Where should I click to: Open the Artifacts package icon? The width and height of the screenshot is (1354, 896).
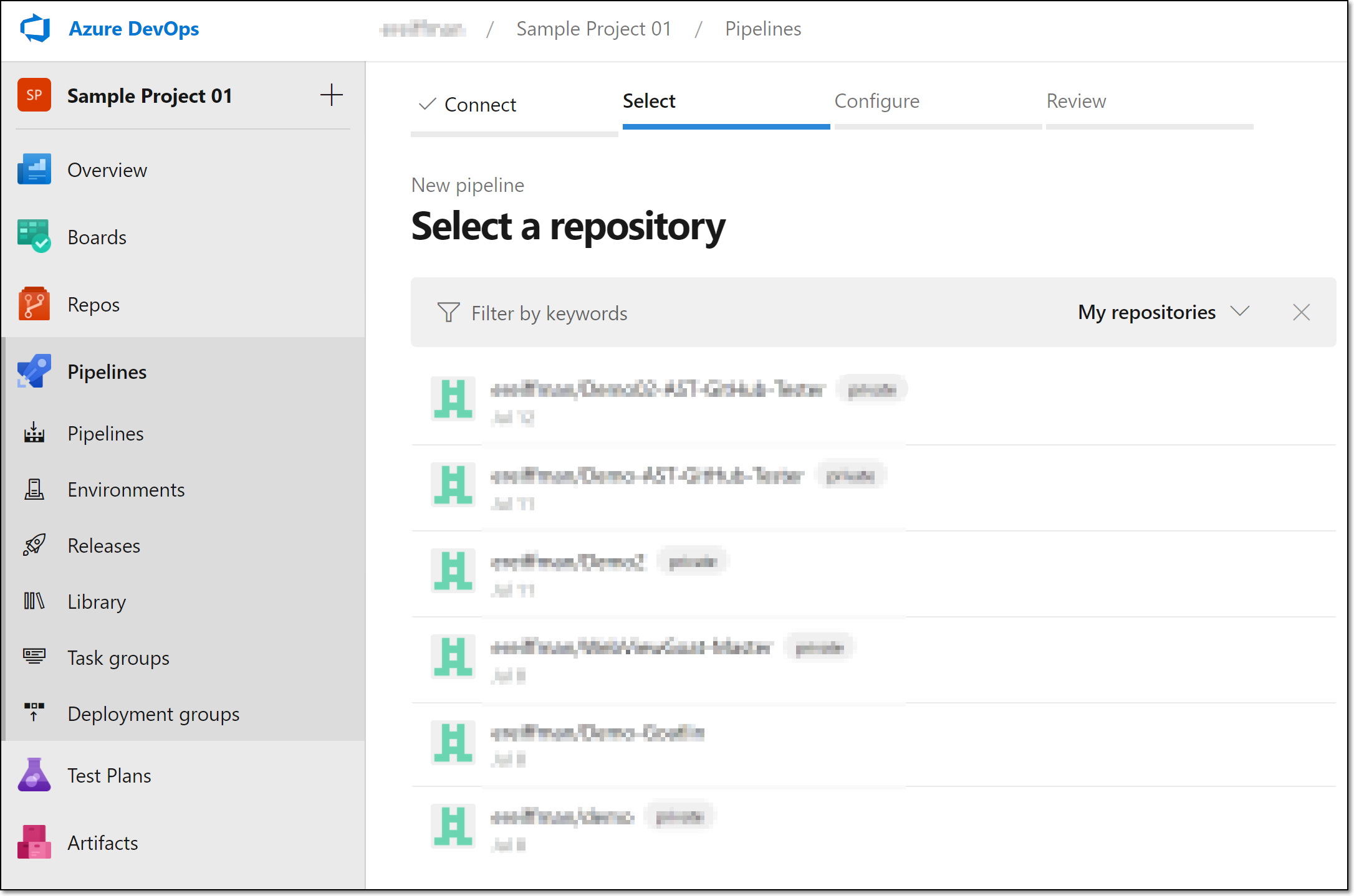34,842
